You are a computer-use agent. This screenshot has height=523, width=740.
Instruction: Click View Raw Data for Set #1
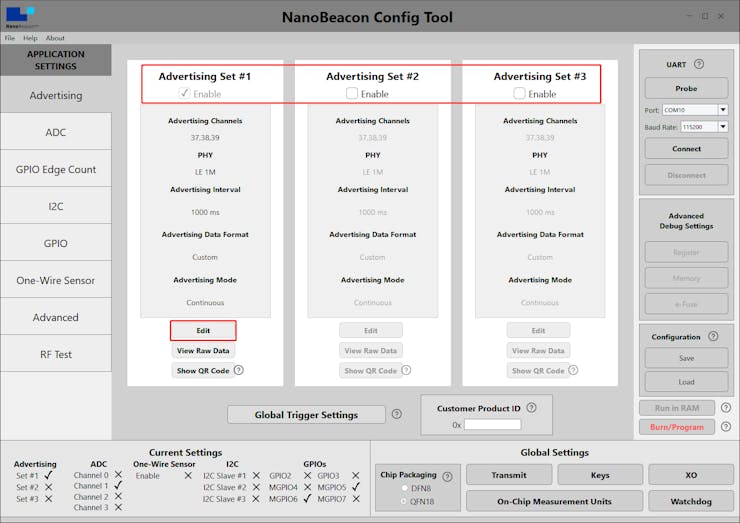[203, 351]
